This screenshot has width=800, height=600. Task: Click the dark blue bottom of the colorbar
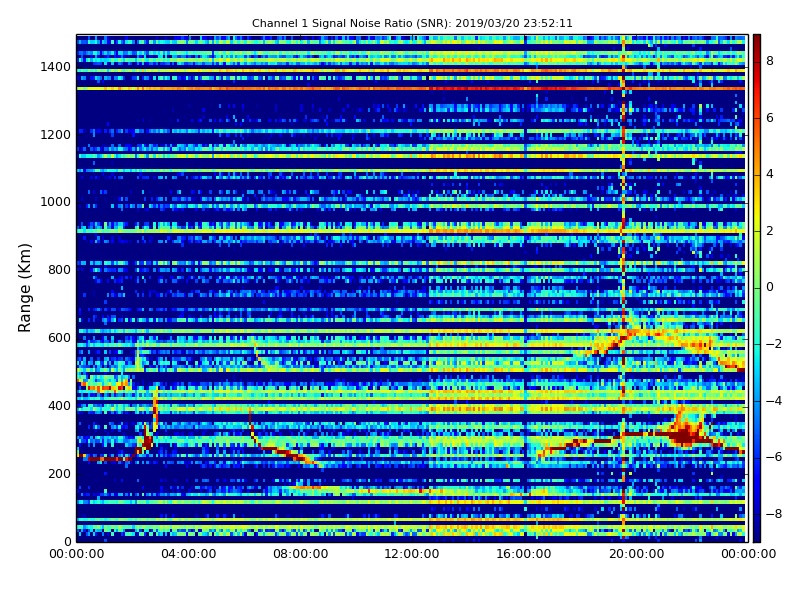[x=757, y=535]
